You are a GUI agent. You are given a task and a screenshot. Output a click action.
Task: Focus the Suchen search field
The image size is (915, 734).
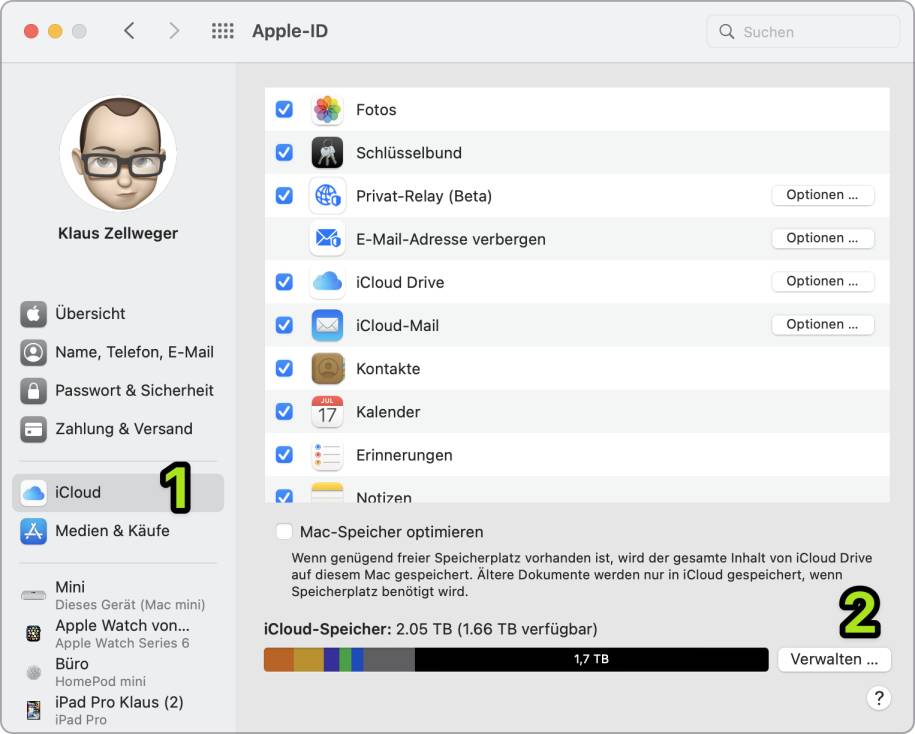click(x=803, y=32)
